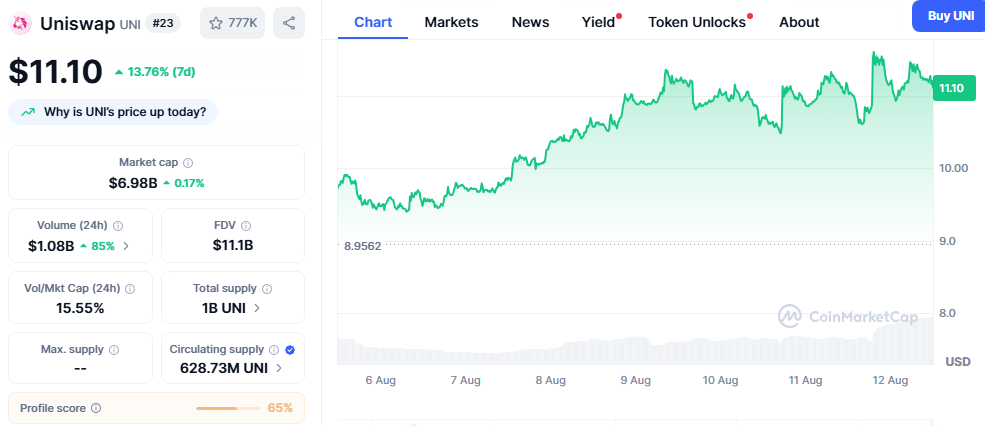Open the Token Unlocks tab
Screen dimensions: 985x426
[697, 22]
